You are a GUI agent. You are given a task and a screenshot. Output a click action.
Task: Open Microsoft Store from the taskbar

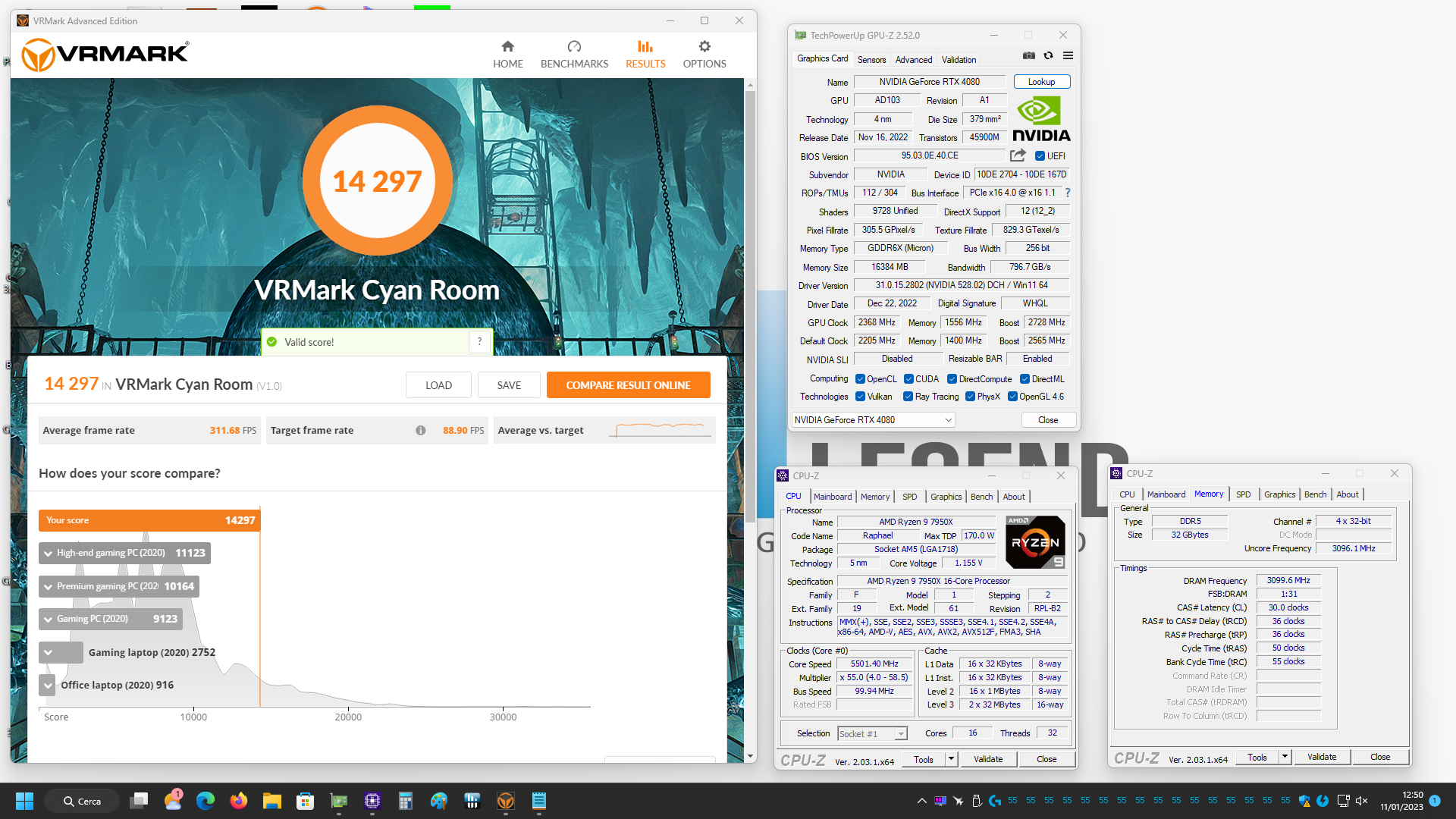point(306,801)
